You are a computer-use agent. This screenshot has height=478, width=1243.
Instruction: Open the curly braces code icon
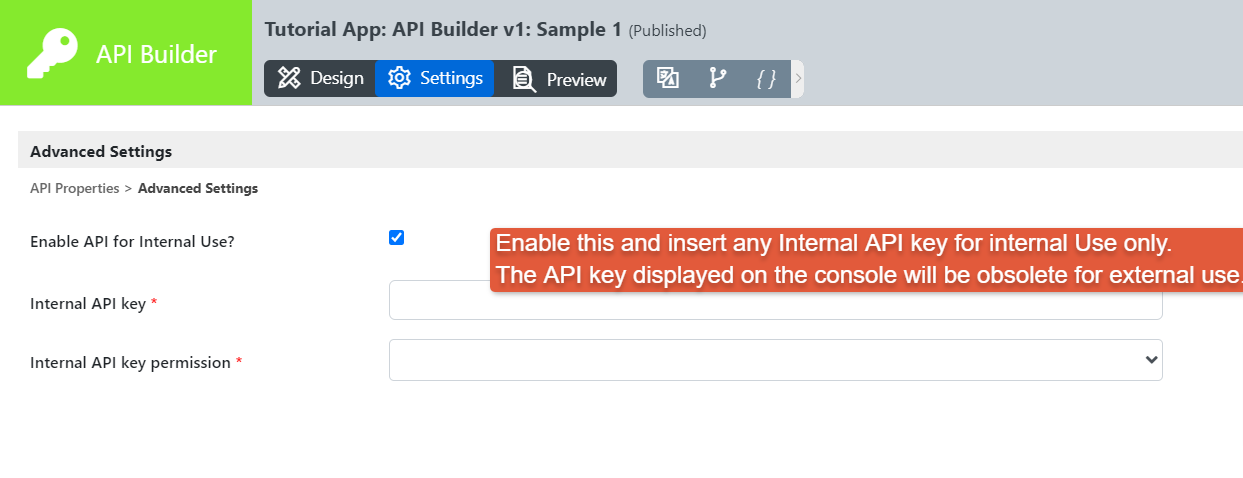766,78
